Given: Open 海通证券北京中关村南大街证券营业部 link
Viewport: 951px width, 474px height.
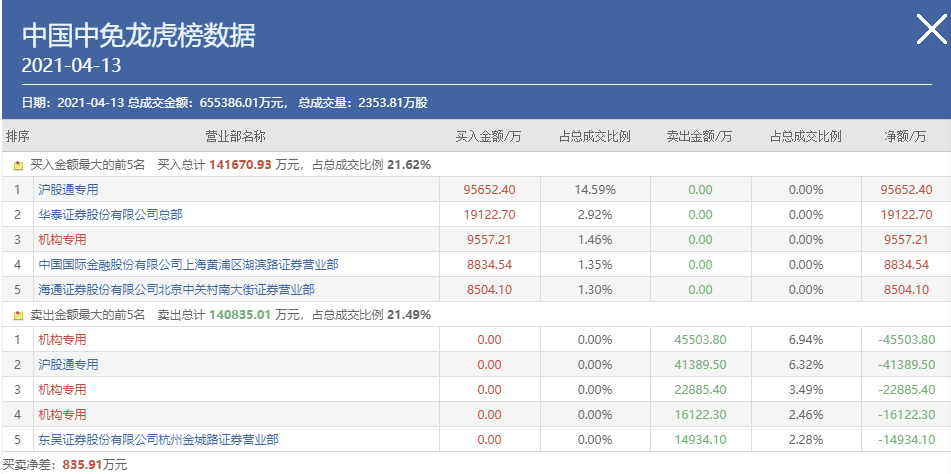Looking at the screenshot, I should [176, 289].
